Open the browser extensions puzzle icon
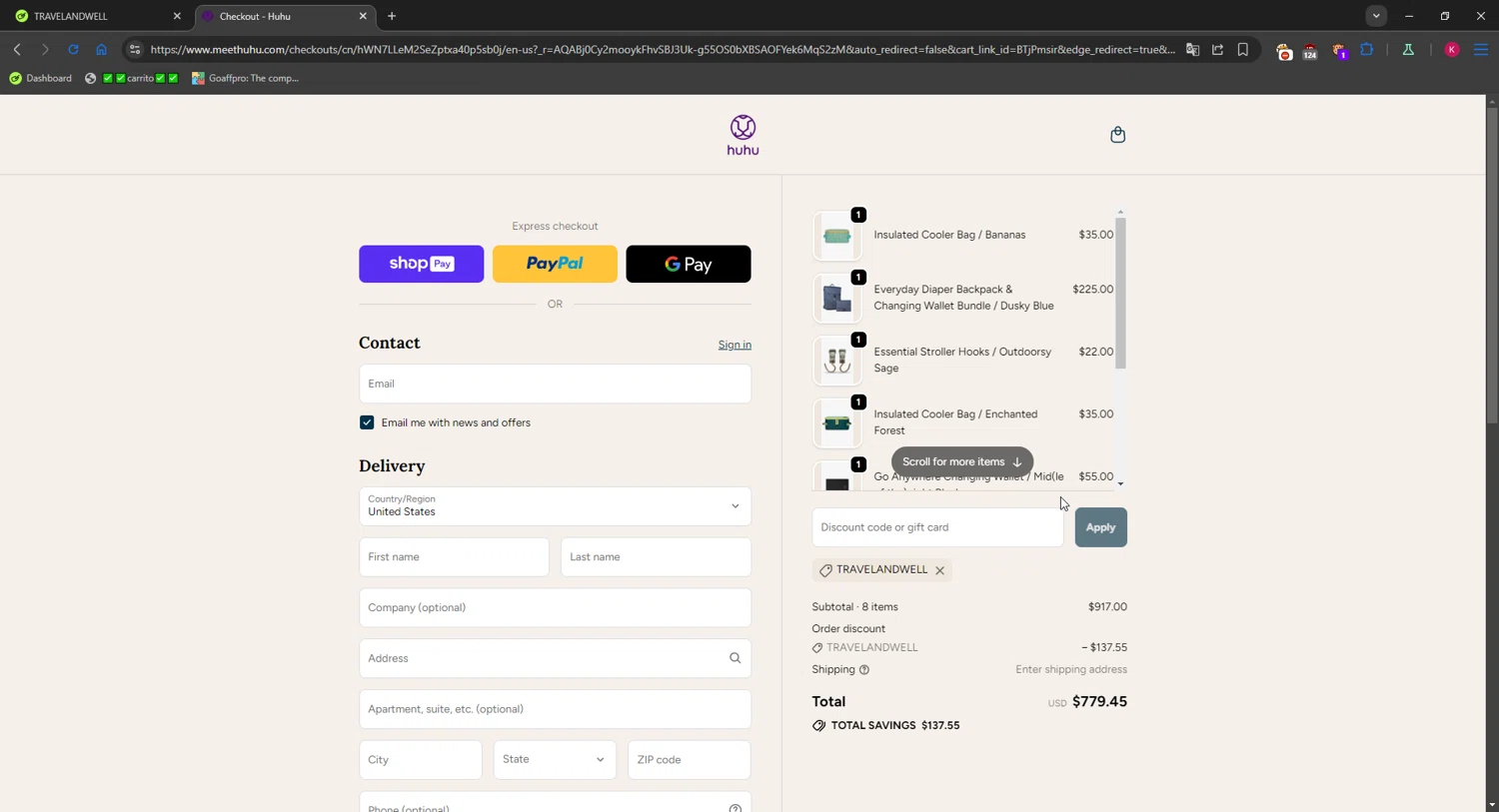 [1367, 49]
